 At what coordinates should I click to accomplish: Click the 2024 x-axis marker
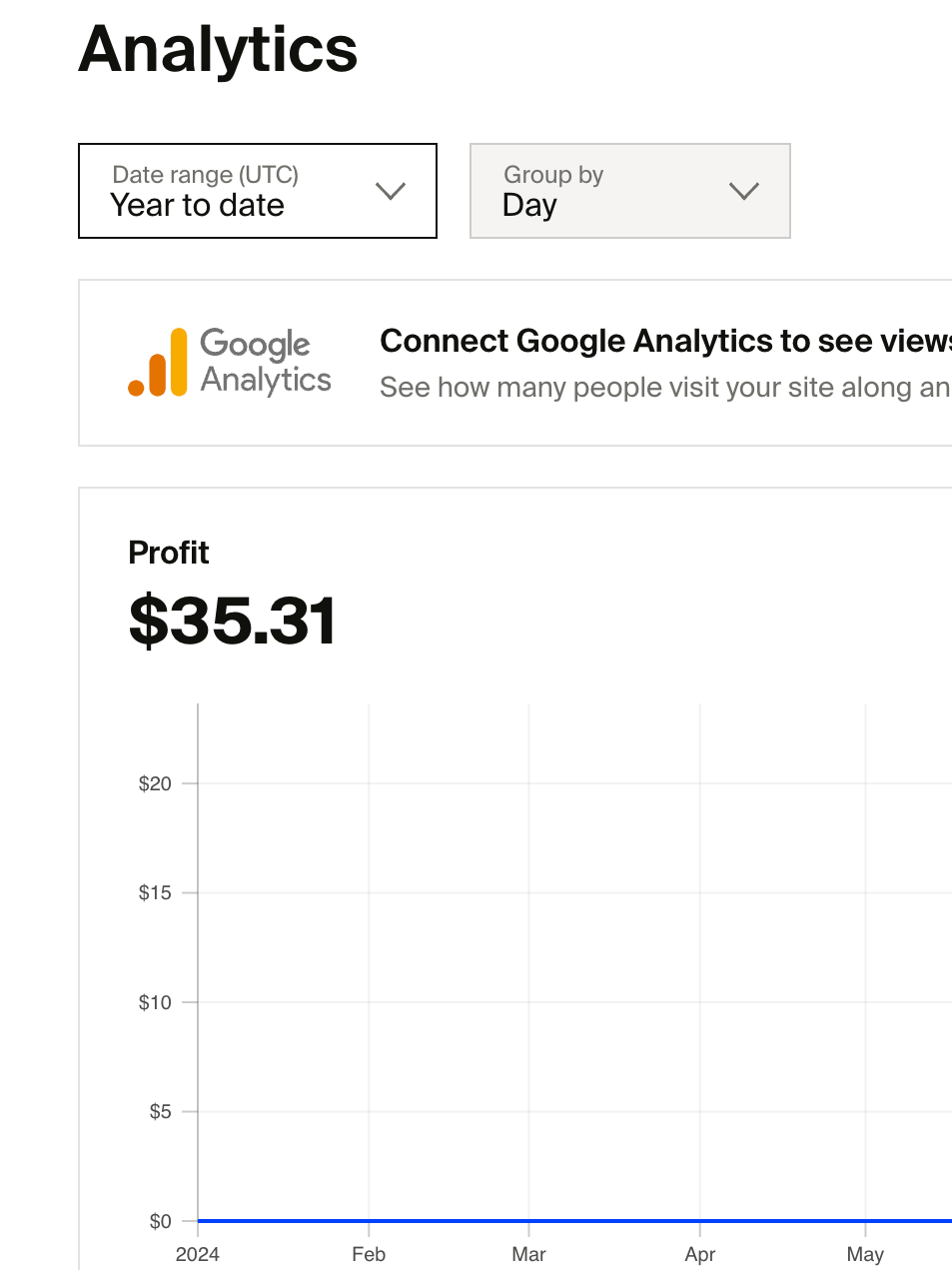tap(197, 1255)
